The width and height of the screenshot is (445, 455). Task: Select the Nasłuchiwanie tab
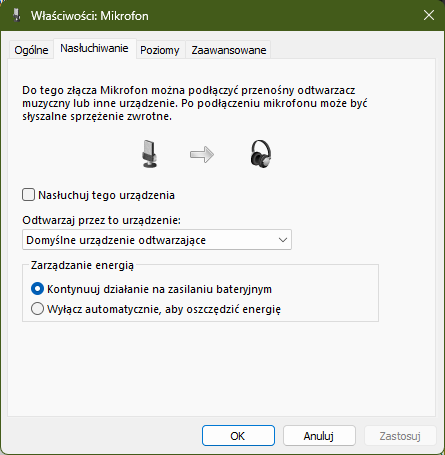point(94,48)
